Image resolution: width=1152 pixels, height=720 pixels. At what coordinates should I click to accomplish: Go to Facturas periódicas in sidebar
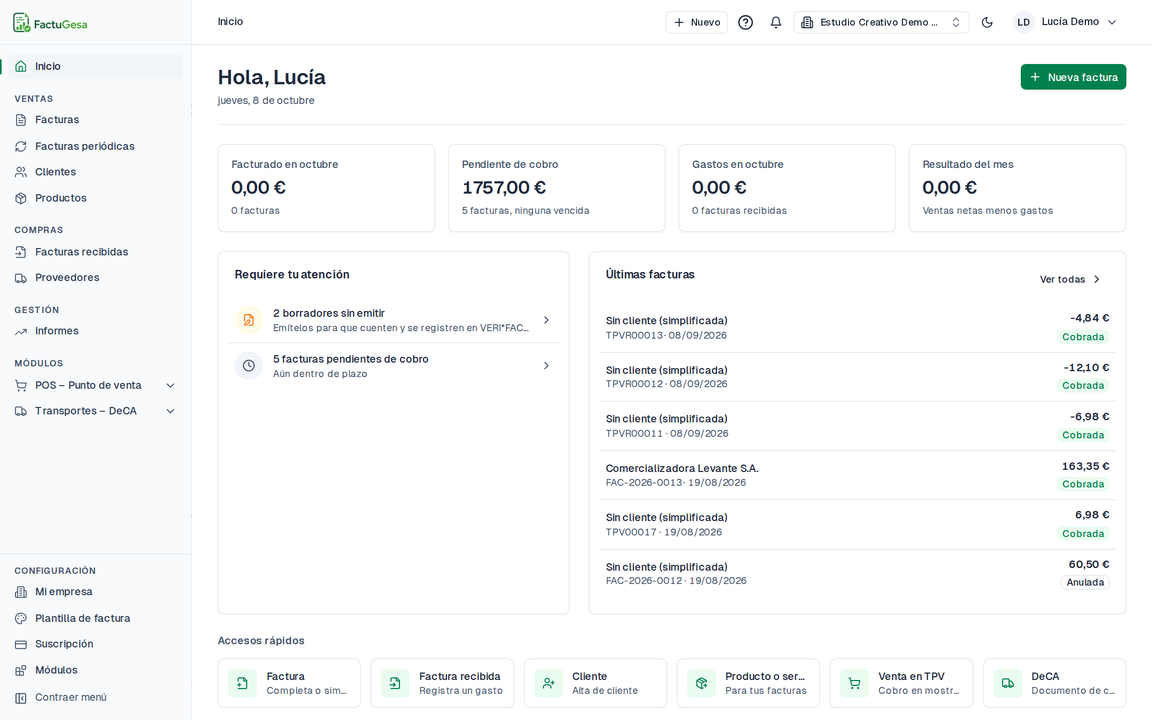(84, 146)
